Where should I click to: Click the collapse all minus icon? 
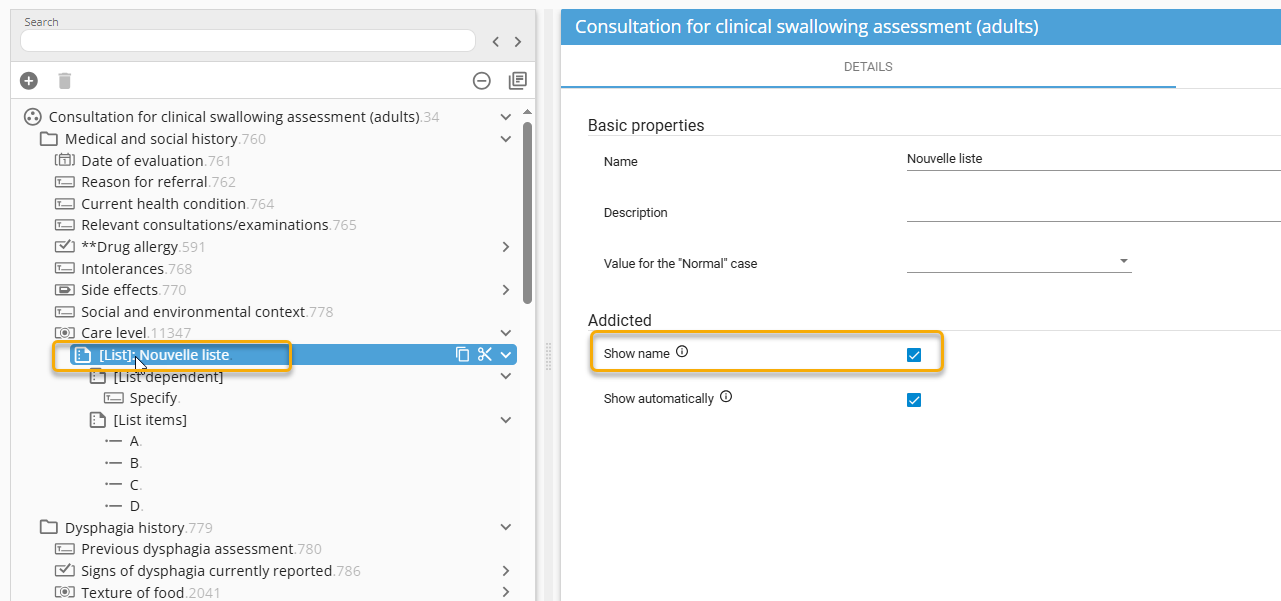482,81
